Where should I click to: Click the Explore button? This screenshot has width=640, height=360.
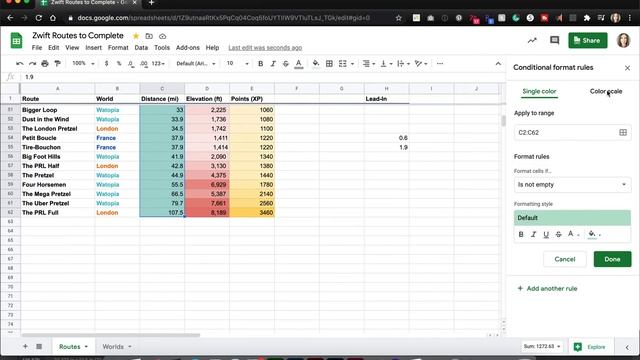(x=590, y=347)
